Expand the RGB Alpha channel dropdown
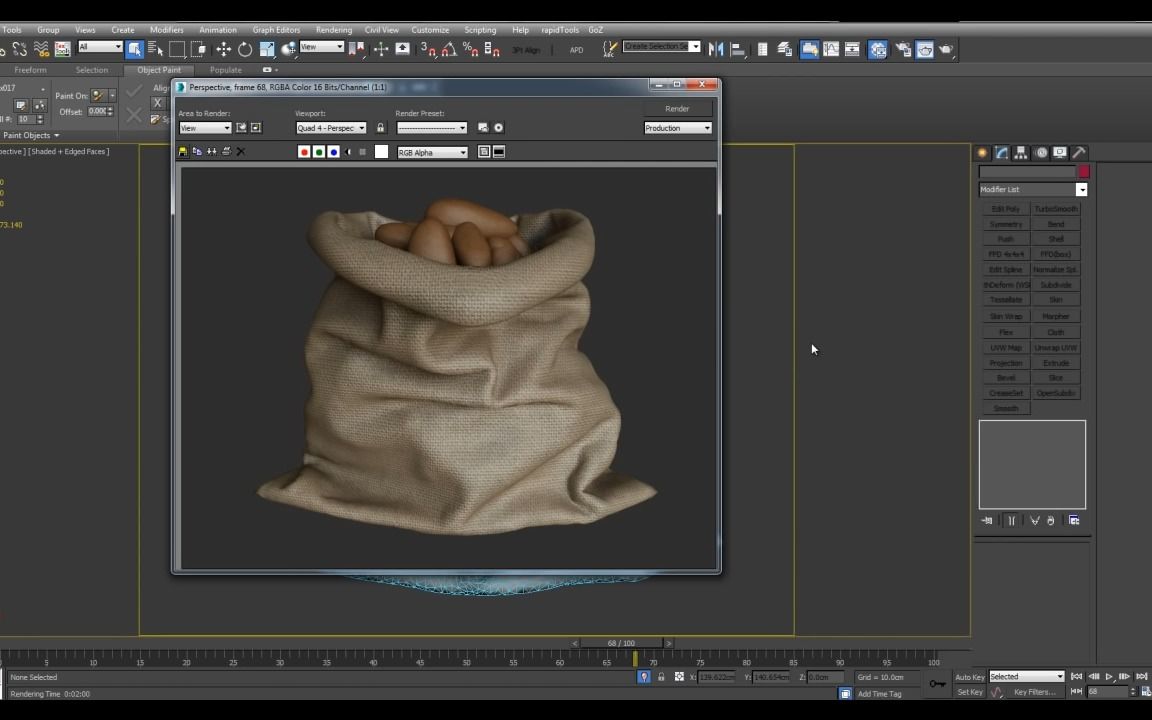The width and height of the screenshot is (1152, 720). point(432,153)
